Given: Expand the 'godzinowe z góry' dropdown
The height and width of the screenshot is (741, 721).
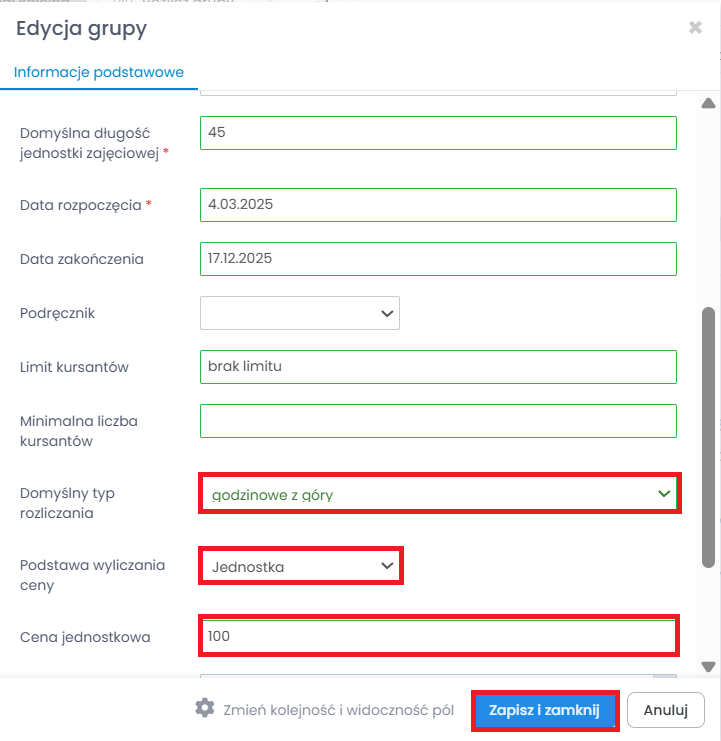Looking at the screenshot, I should click(439, 494).
